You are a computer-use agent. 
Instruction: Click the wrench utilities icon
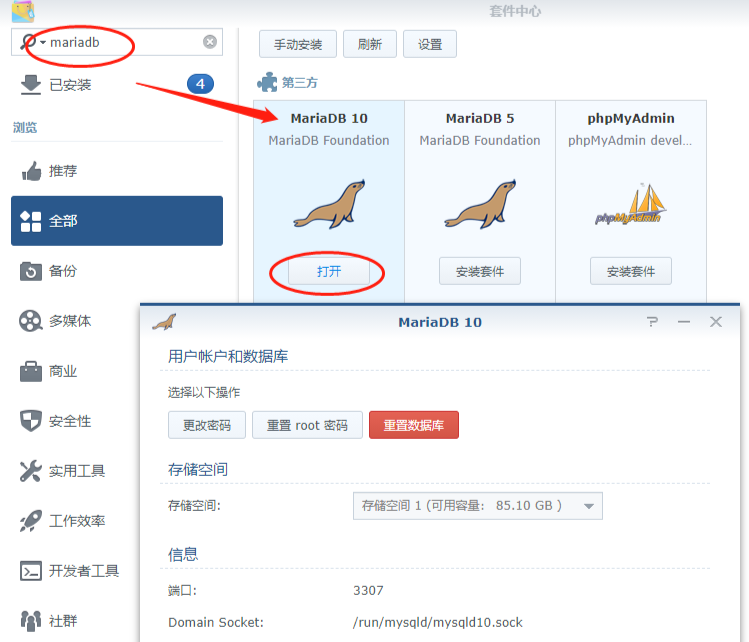(31, 471)
